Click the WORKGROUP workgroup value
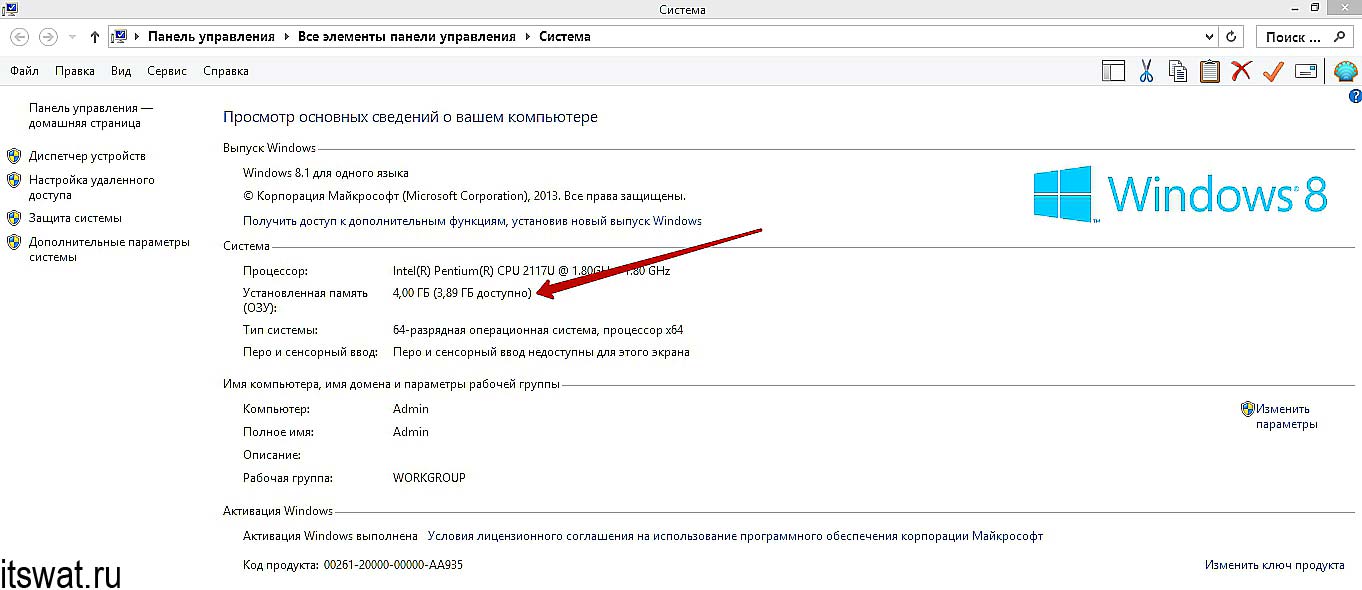Screen dimensions: 1362x590 click(x=429, y=478)
